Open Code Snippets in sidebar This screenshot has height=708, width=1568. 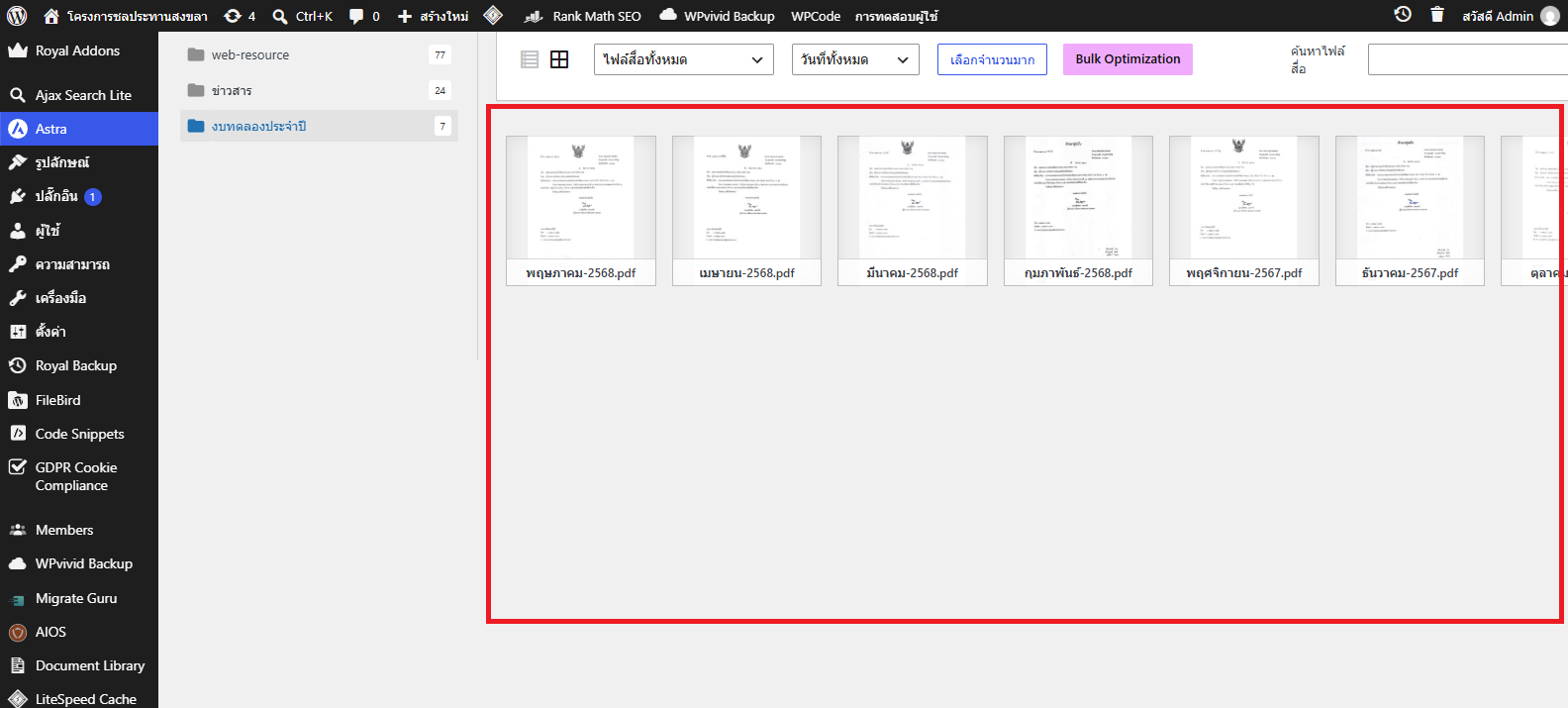[79, 434]
